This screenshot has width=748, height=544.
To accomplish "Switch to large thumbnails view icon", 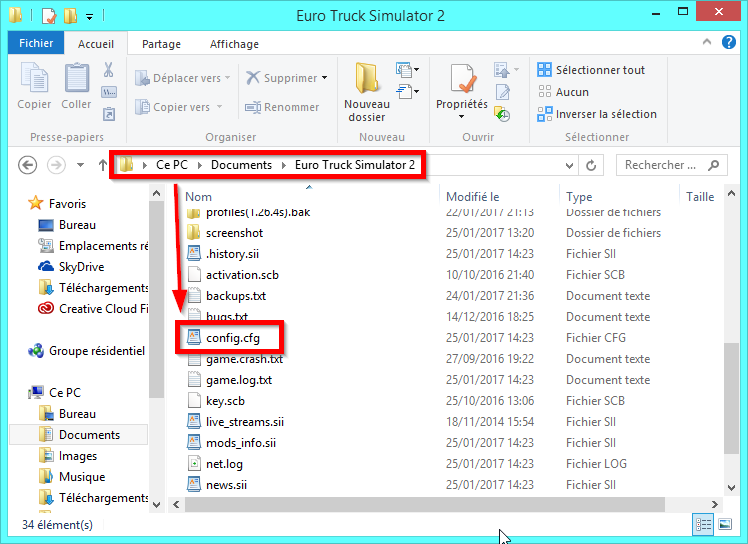I will point(725,524).
